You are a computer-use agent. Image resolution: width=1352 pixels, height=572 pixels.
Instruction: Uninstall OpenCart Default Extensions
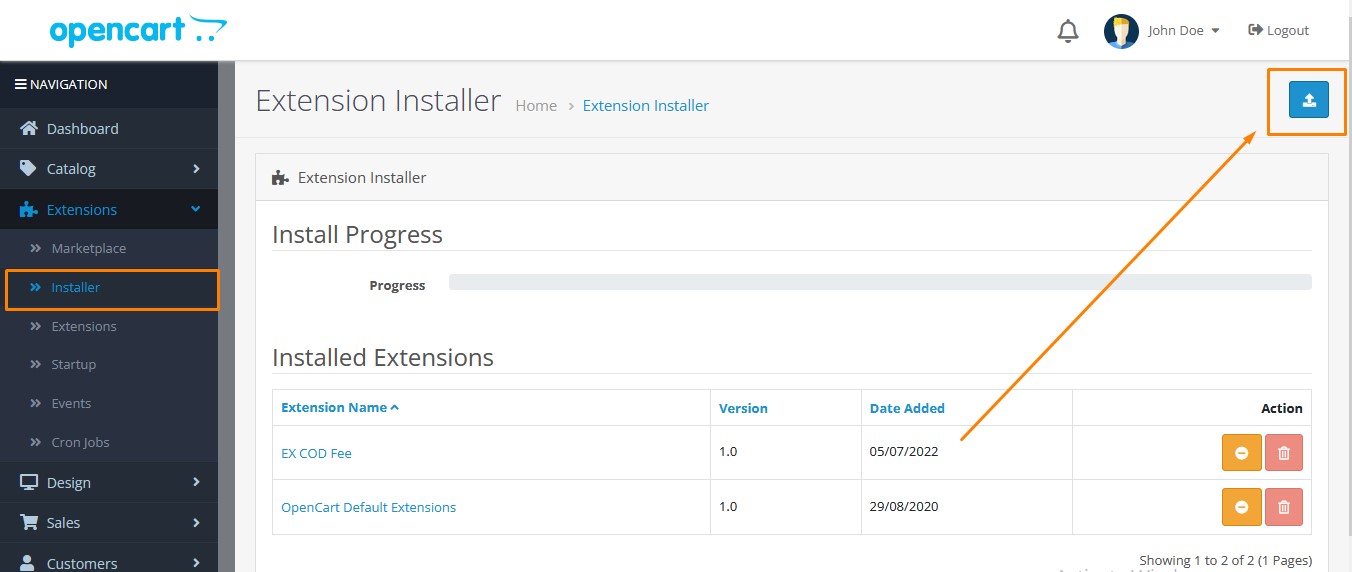[x=1241, y=507]
